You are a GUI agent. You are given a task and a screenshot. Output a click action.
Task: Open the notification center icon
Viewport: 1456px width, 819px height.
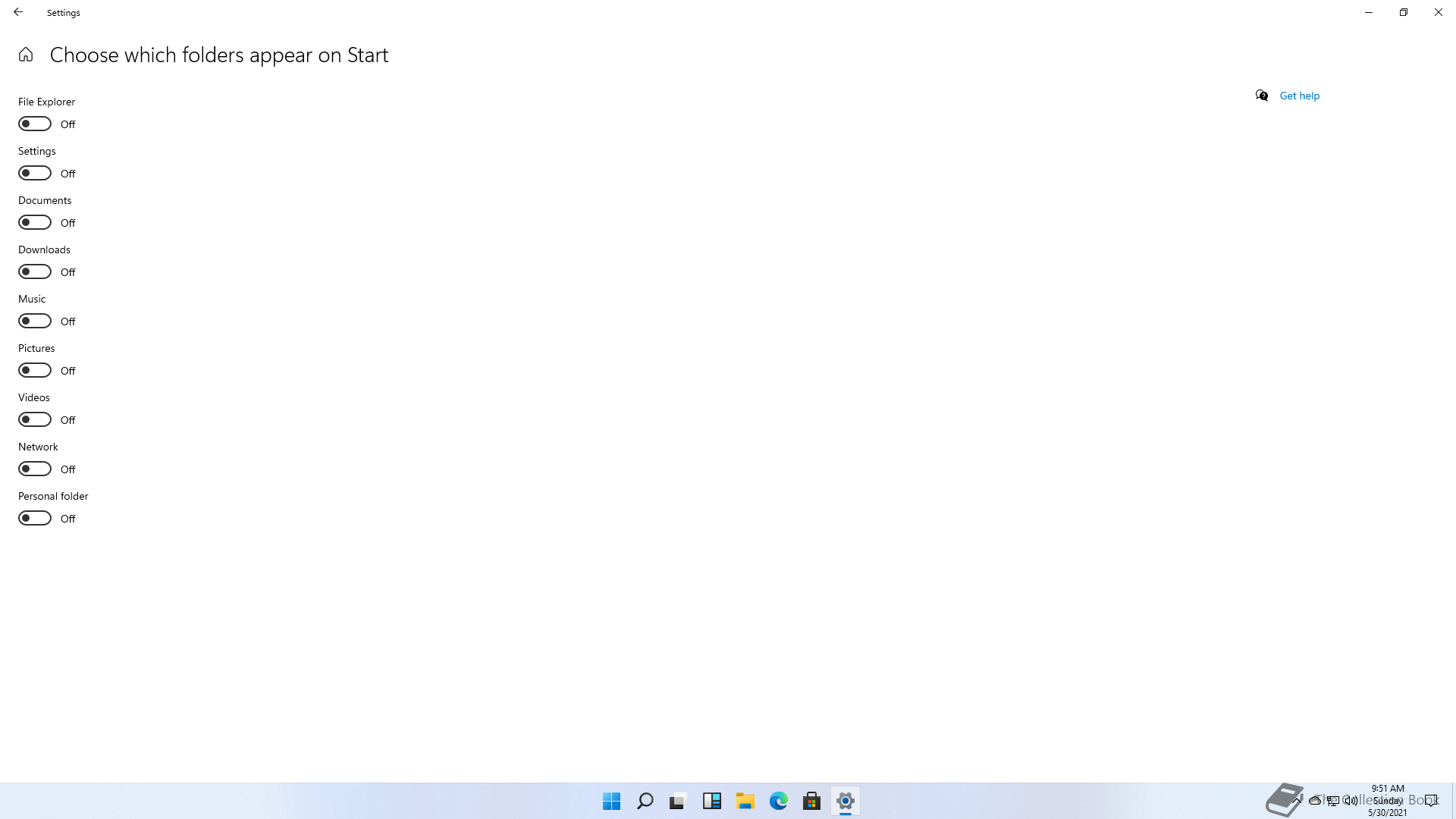click(x=1431, y=800)
